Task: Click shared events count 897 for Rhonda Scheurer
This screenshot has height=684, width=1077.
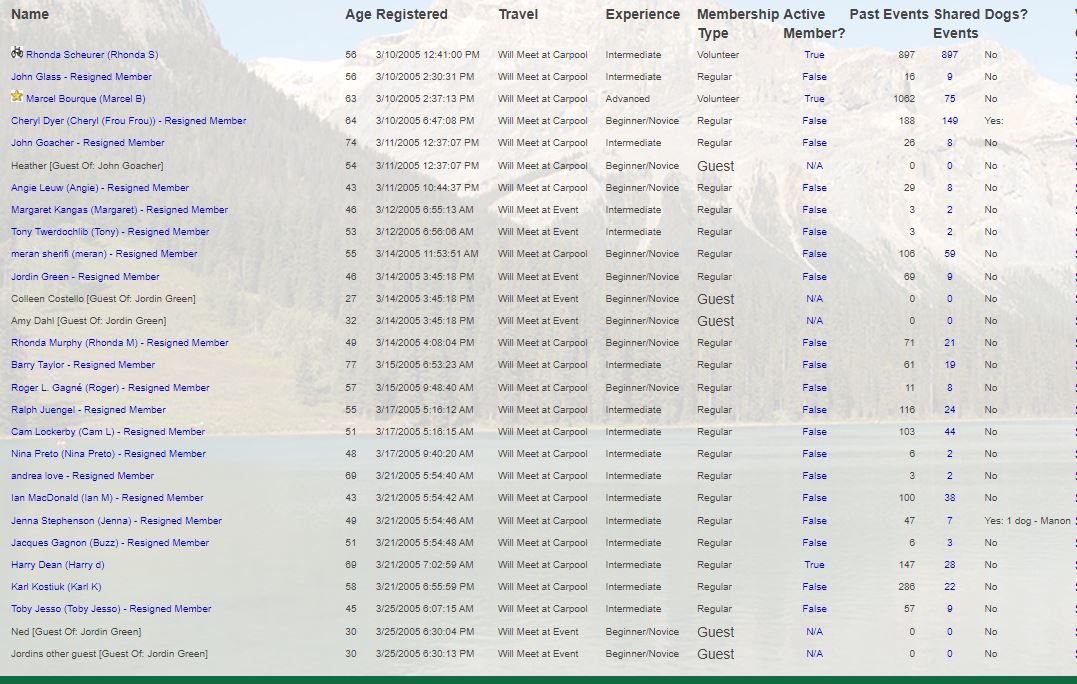Action: click(949, 55)
